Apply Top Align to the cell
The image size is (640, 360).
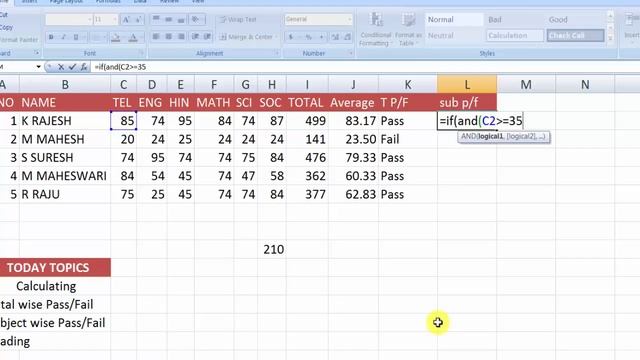pos(156,19)
